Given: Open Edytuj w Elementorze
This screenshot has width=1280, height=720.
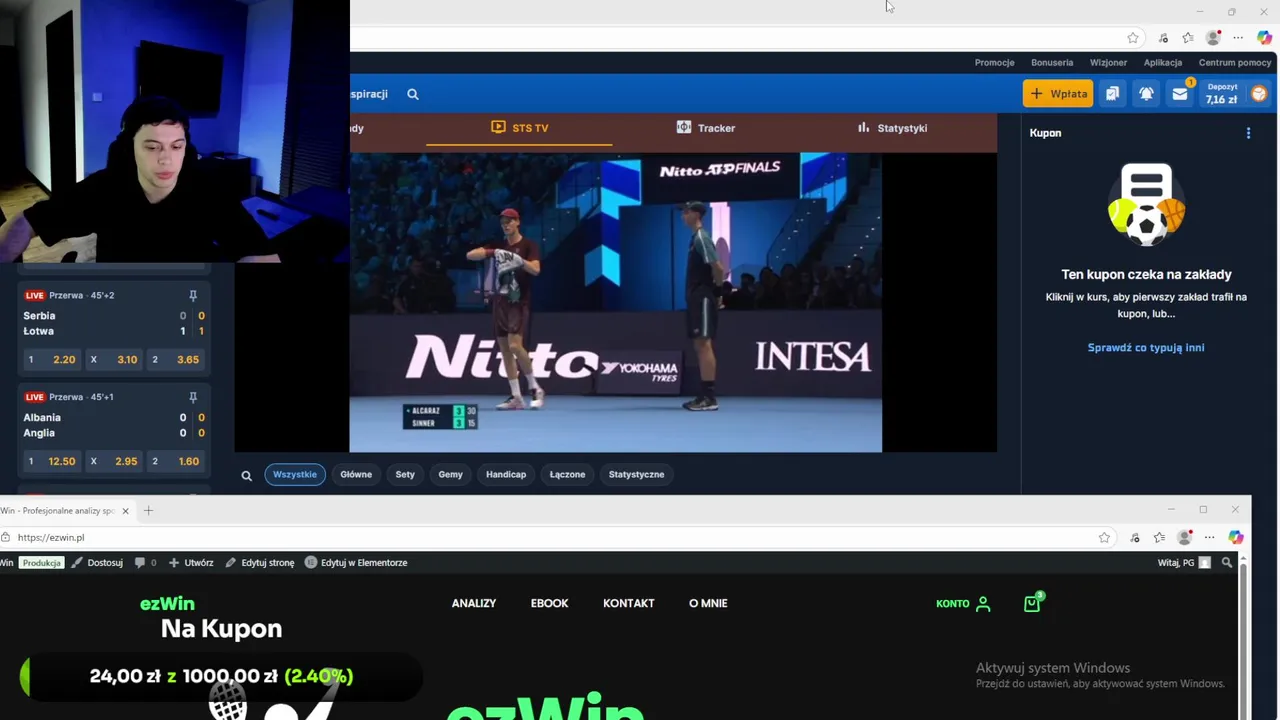Looking at the screenshot, I should click(355, 563).
